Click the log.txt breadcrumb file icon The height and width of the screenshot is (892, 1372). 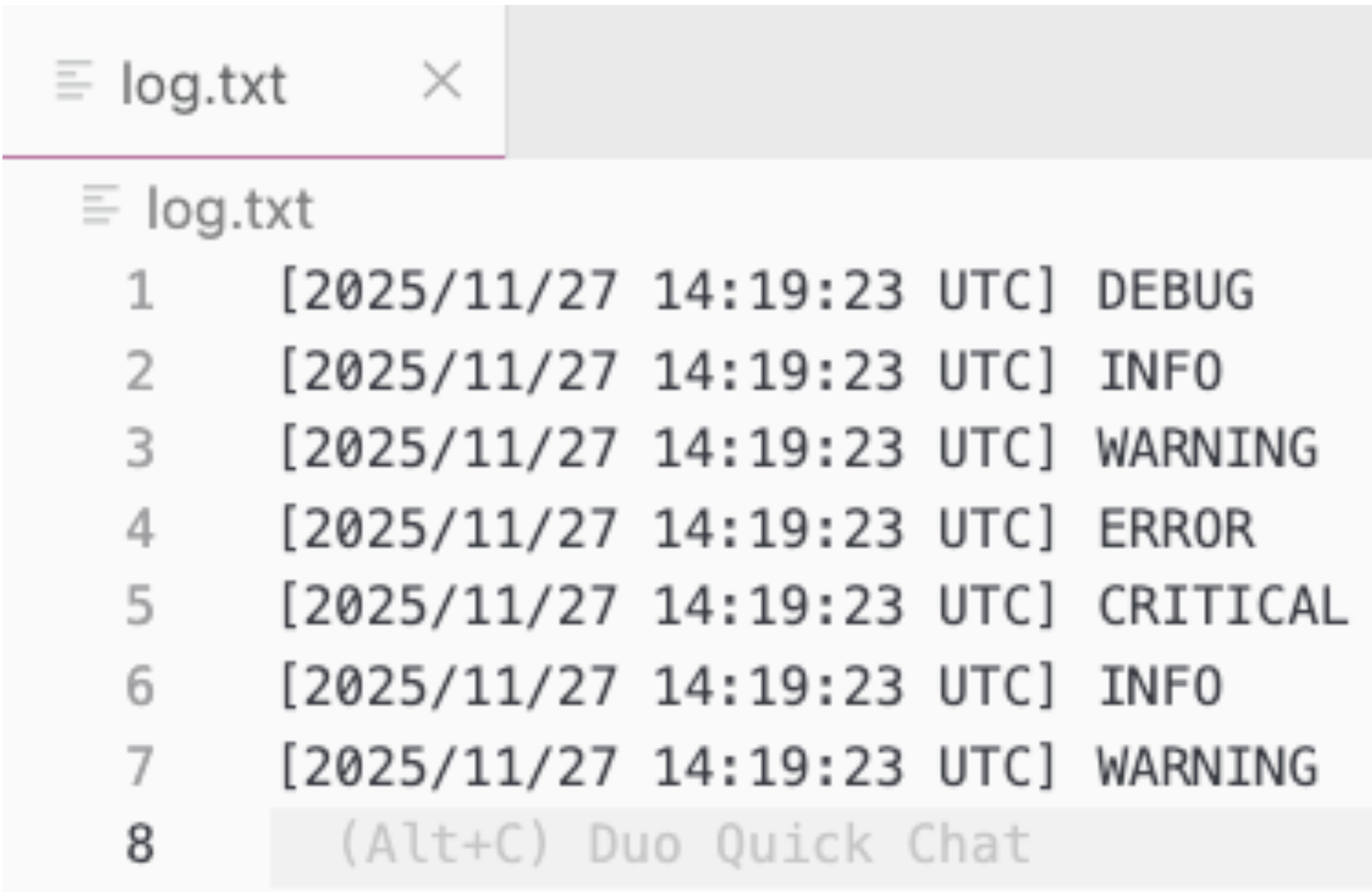tap(101, 205)
